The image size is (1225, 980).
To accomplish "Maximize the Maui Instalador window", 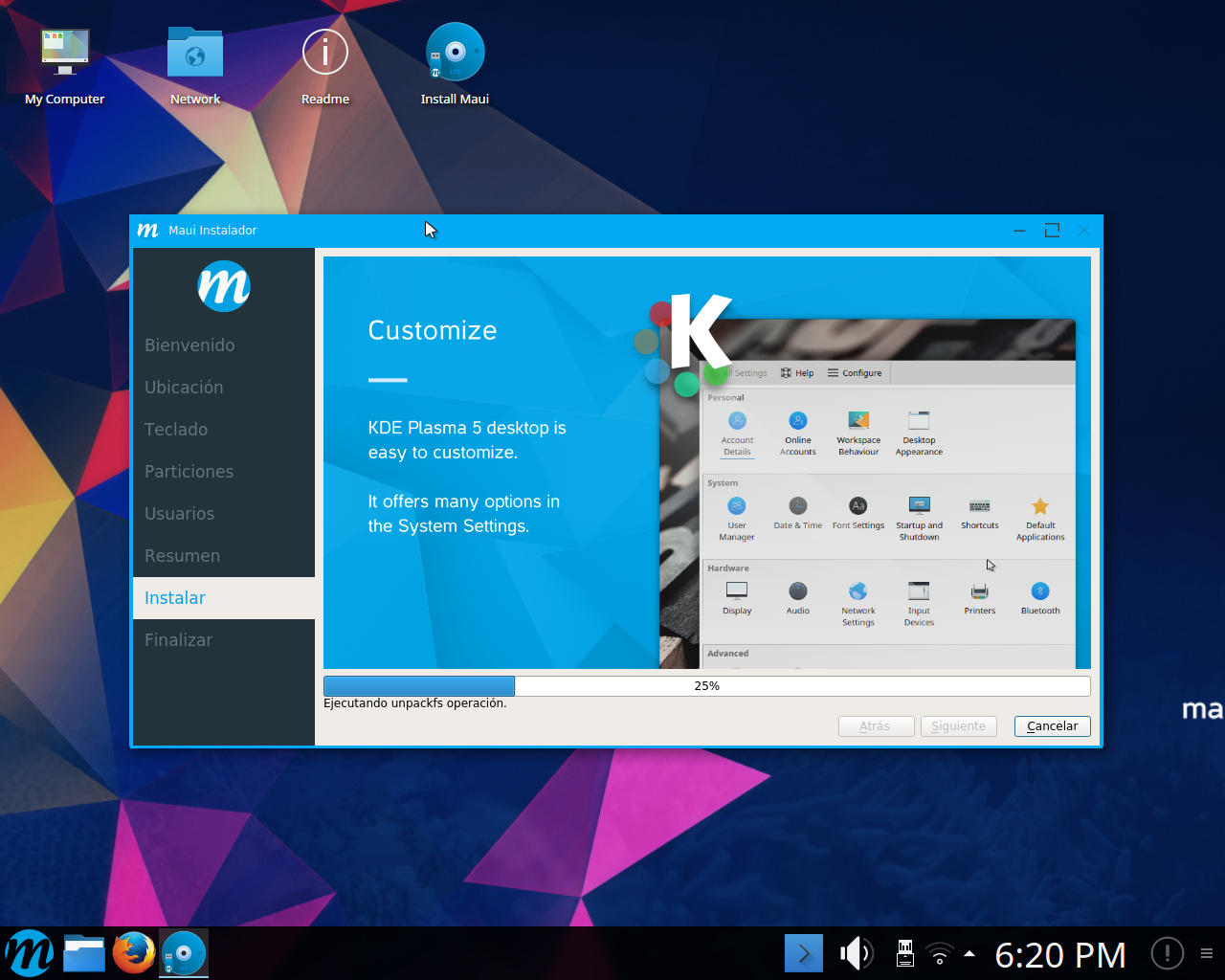I will click(x=1052, y=231).
